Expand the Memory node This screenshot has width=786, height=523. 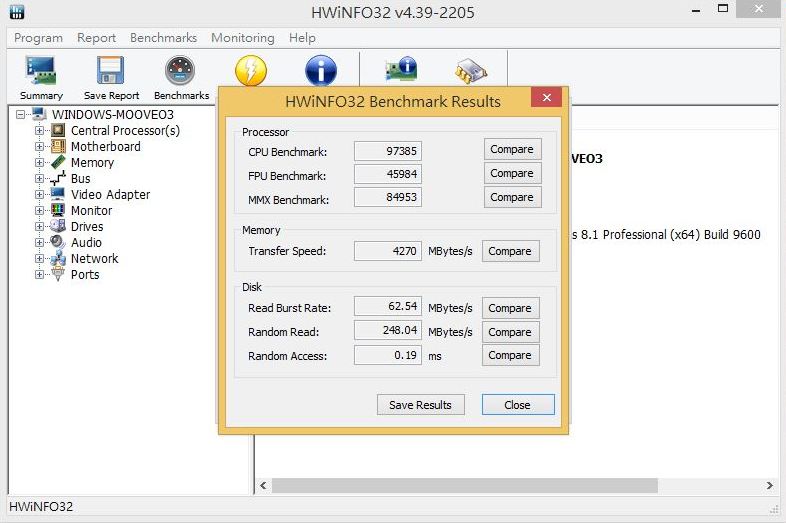39,163
